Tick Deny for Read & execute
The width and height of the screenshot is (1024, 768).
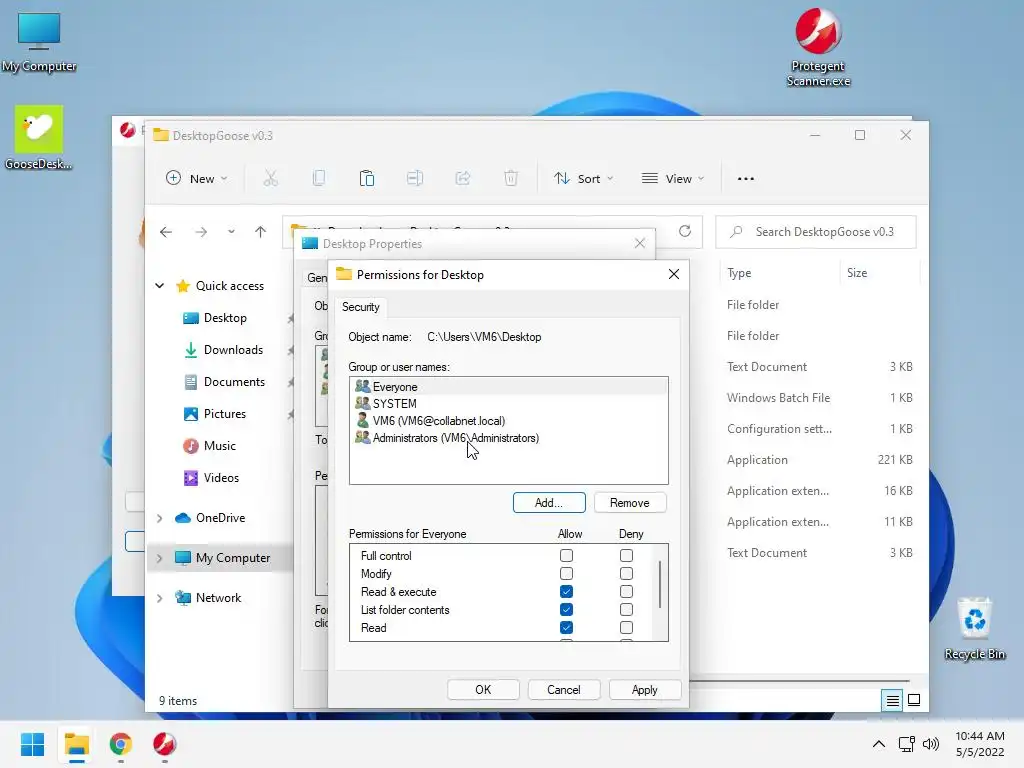pyautogui.click(x=626, y=592)
